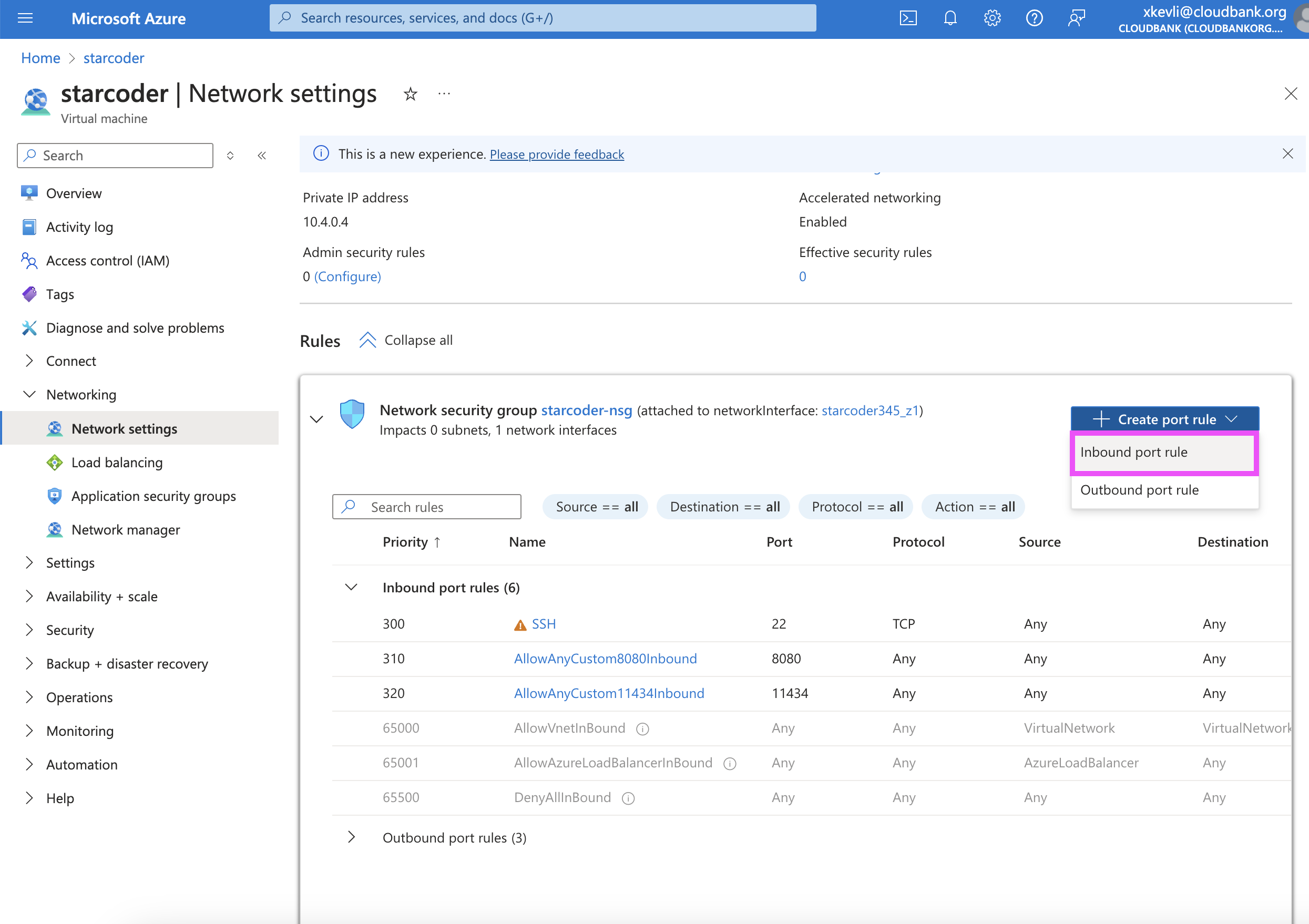The image size is (1309, 924).
Task: Favorite this page with the star icon
Action: click(411, 94)
